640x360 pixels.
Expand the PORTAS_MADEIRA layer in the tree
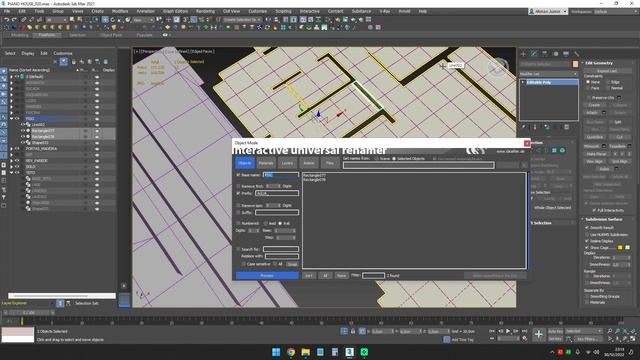coord(11,149)
